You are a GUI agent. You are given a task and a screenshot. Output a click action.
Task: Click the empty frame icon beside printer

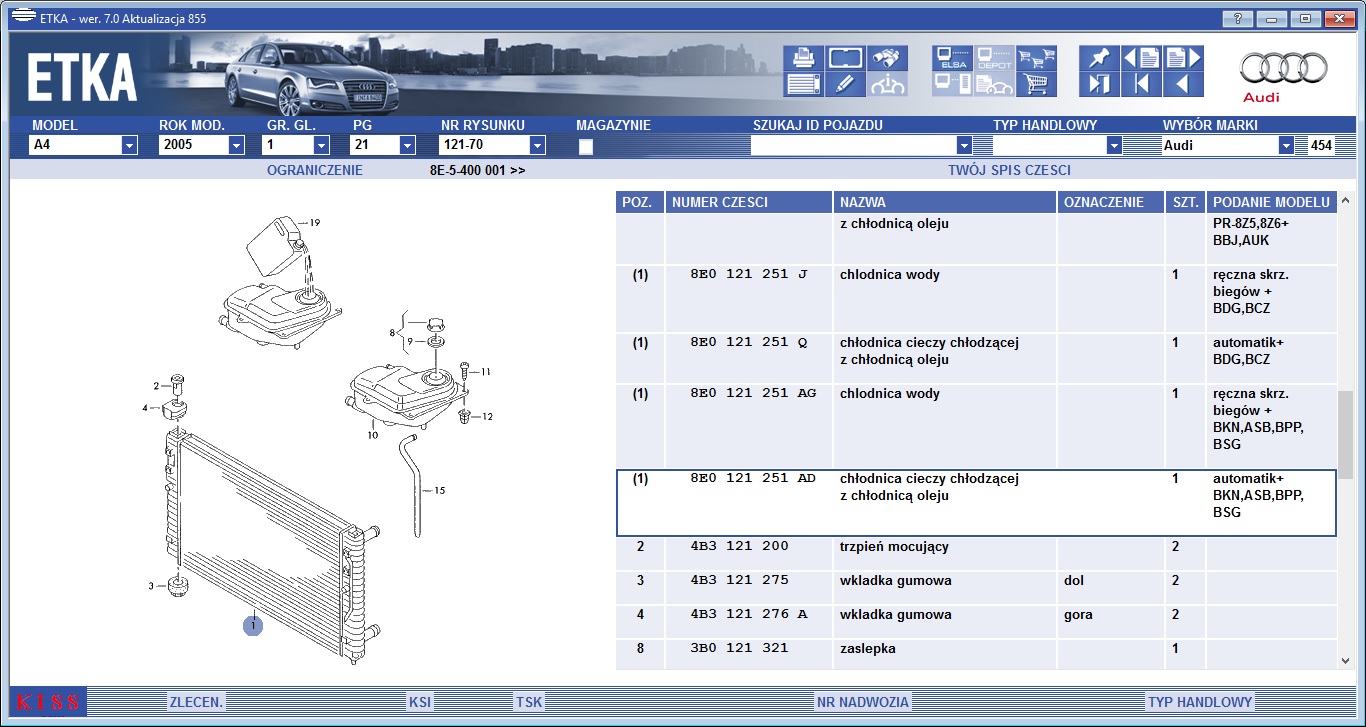coord(845,58)
